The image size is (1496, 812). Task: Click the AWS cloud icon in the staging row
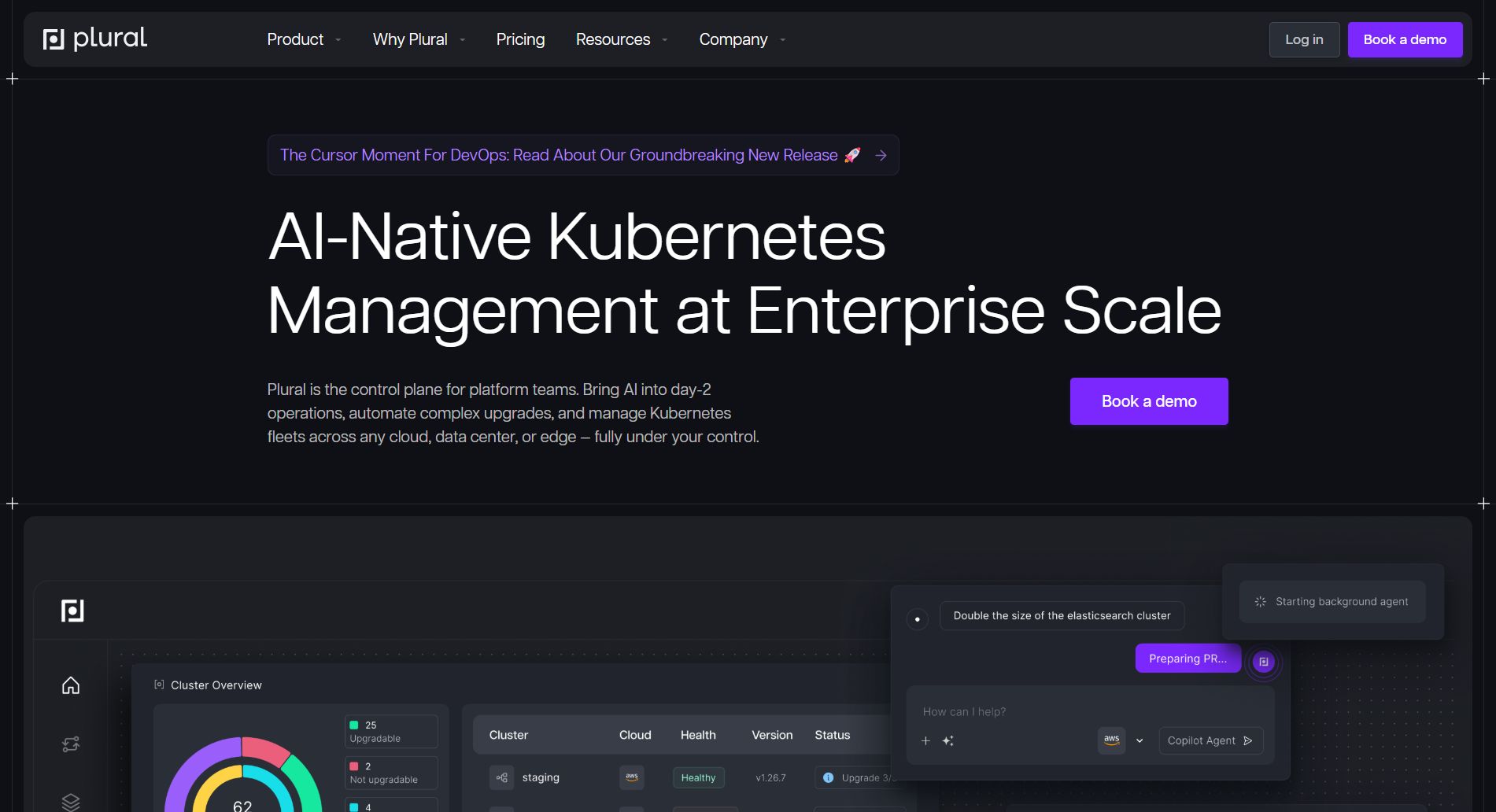tap(632, 777)
